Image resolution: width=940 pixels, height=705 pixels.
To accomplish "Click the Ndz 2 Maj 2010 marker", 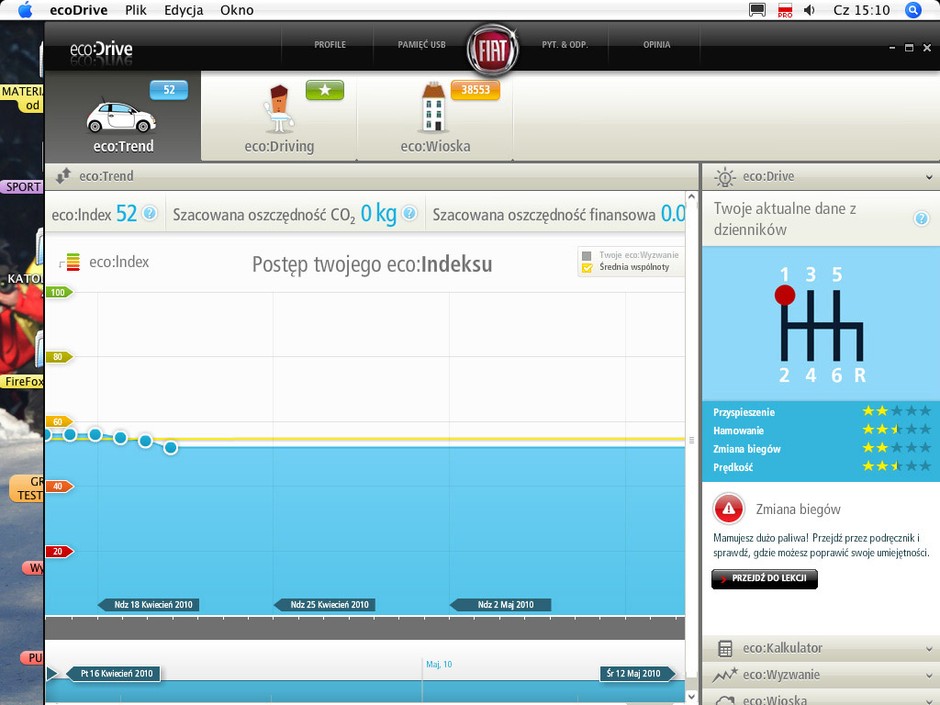I will pyautogui.click(x=501, y=604).
